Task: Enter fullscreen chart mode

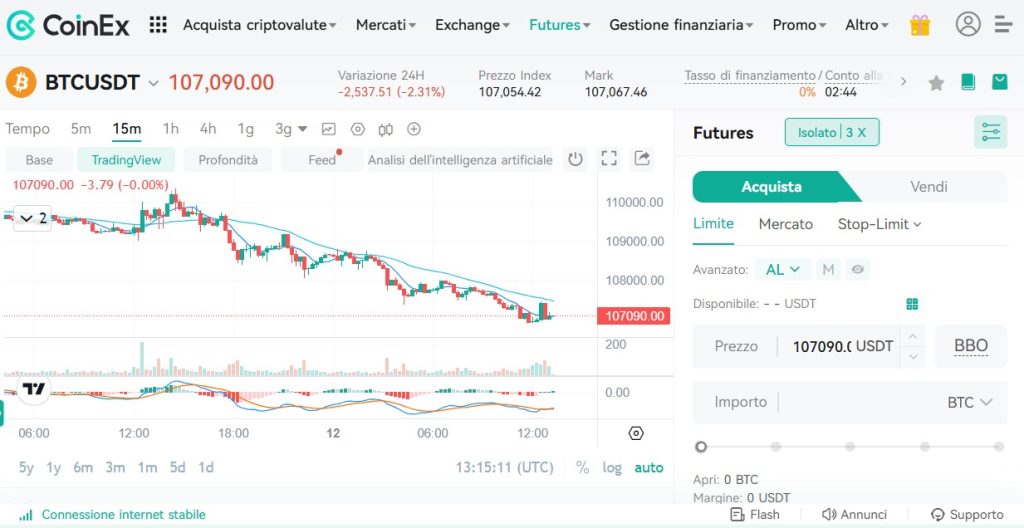Action: (x=609, y=159)
